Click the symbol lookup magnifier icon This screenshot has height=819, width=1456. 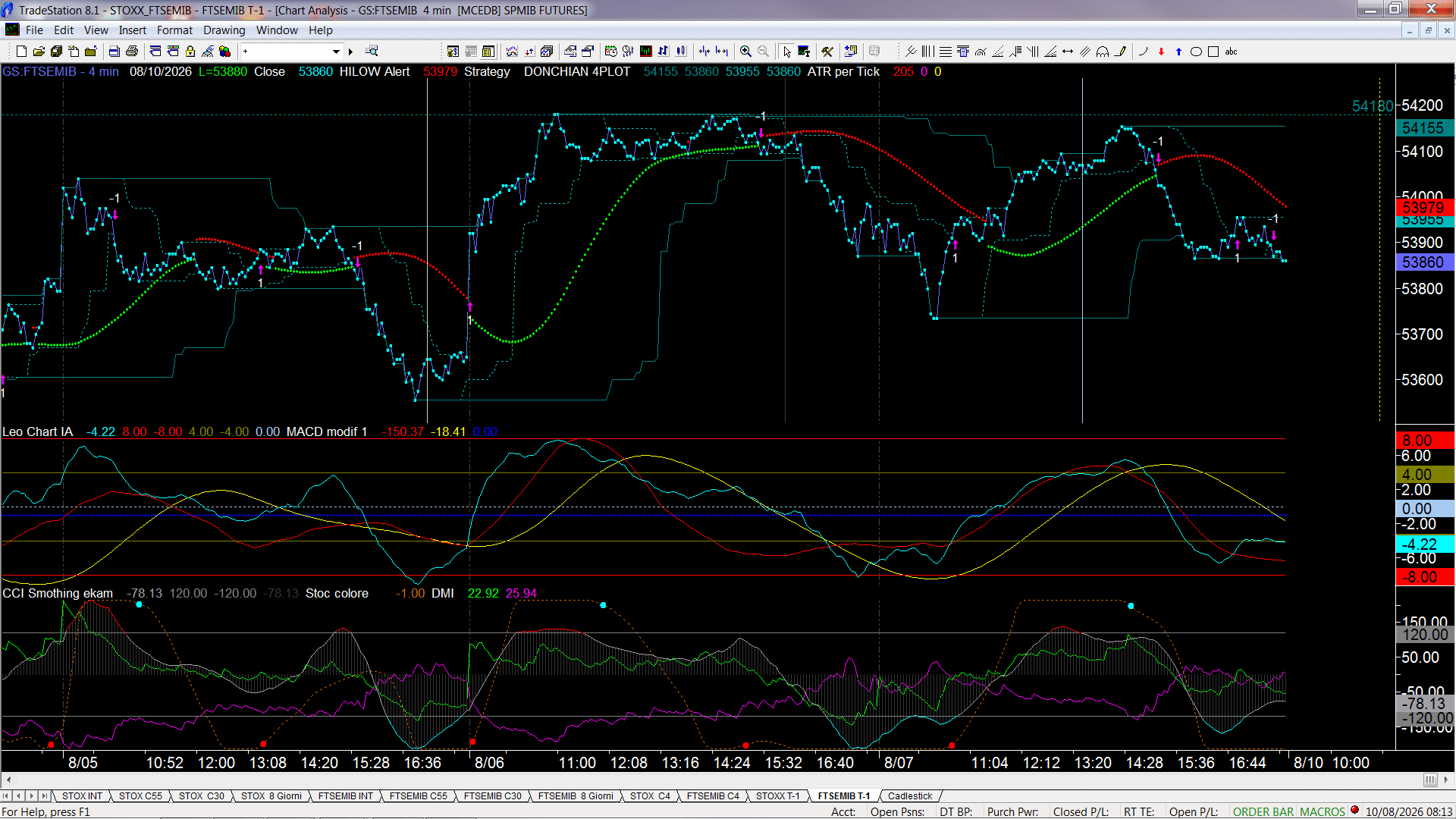pyautogui.click(x=372, y=52)
